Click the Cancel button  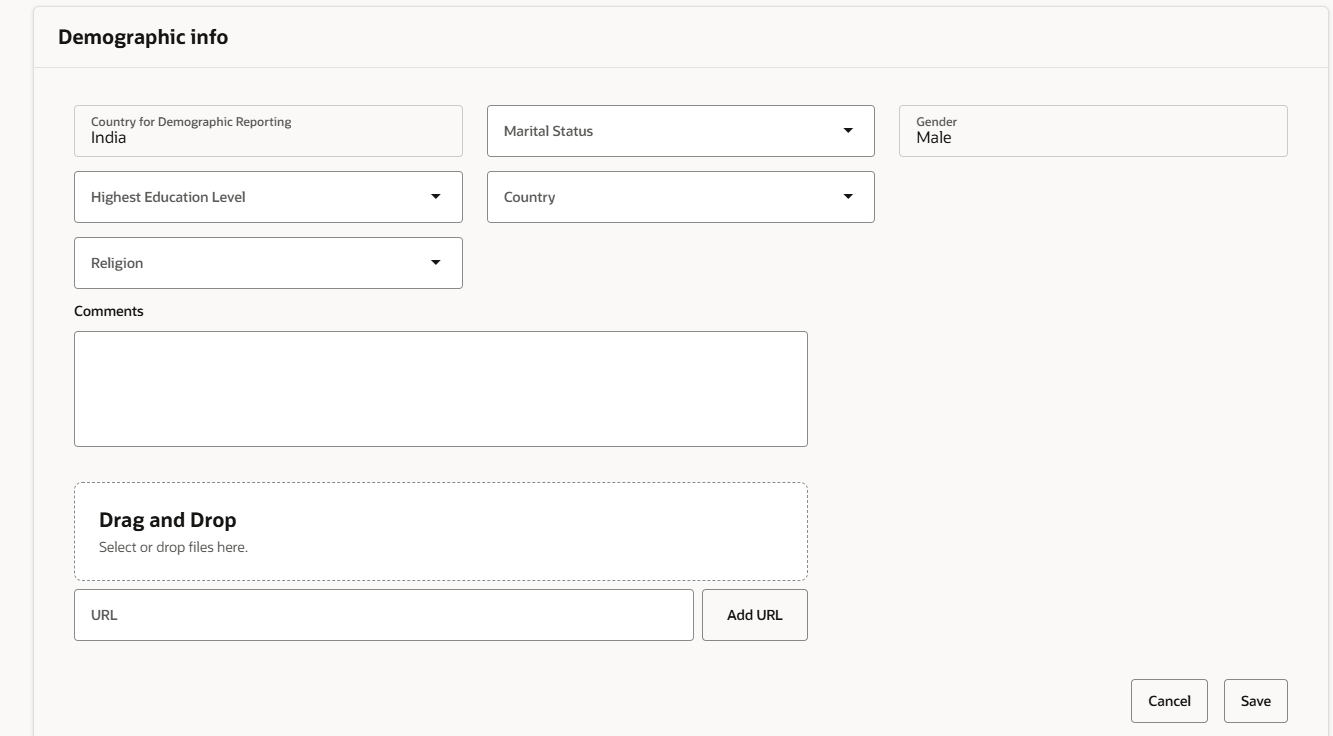1169,700
